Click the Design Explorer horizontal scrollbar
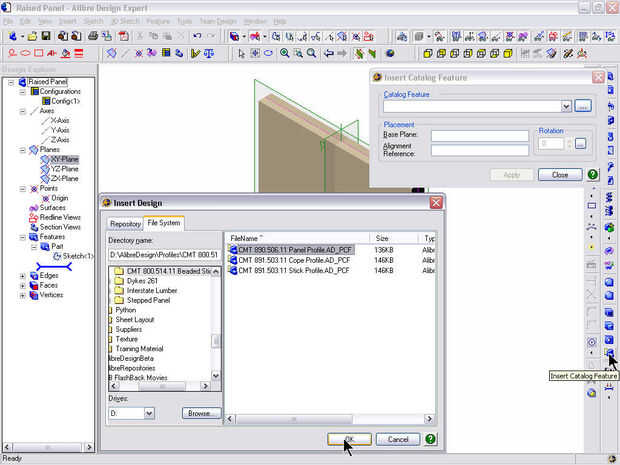620x465 pixels. [48, 447]
